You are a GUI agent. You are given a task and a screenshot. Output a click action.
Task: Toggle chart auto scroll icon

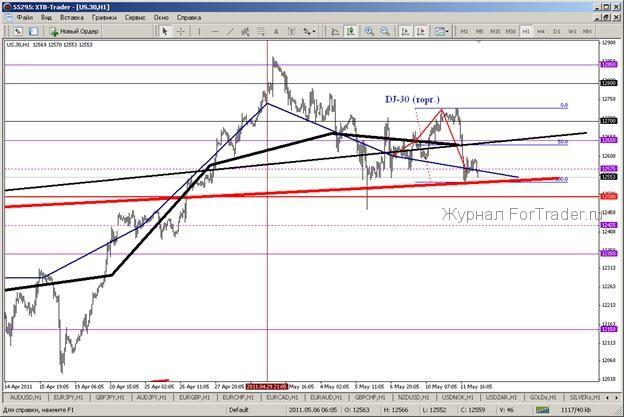coord(405,31)
